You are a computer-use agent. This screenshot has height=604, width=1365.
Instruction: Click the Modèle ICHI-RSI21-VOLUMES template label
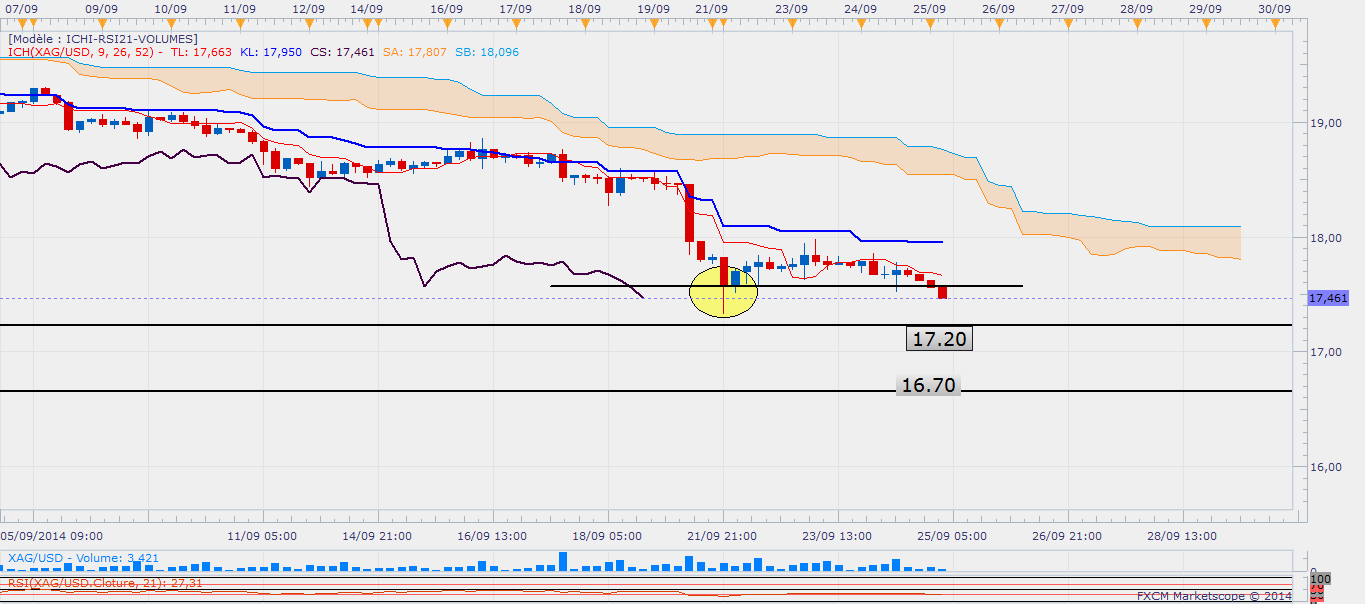click(103, 39)
